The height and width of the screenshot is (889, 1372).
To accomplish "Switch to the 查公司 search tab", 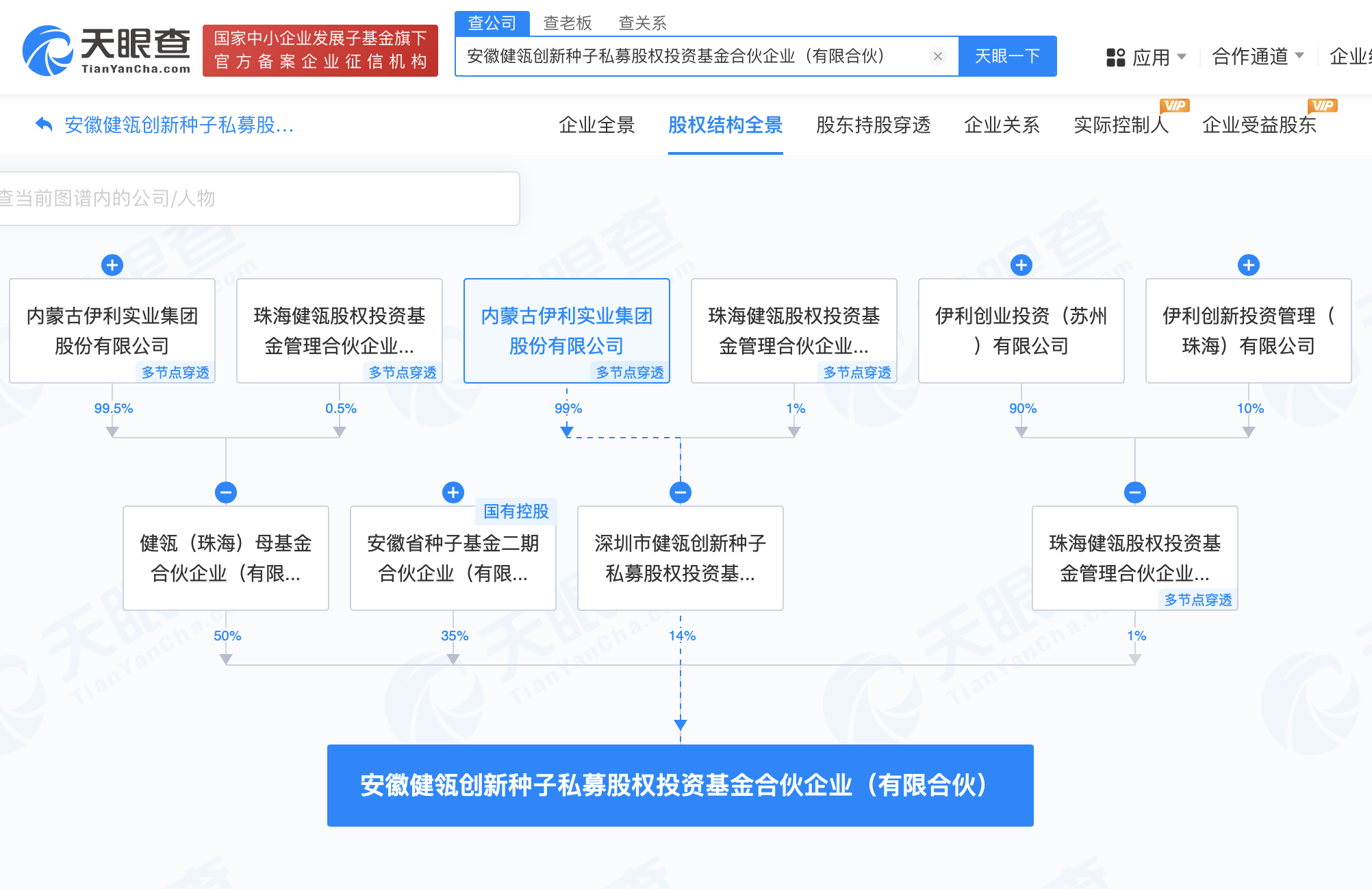I will pos(492,23).
